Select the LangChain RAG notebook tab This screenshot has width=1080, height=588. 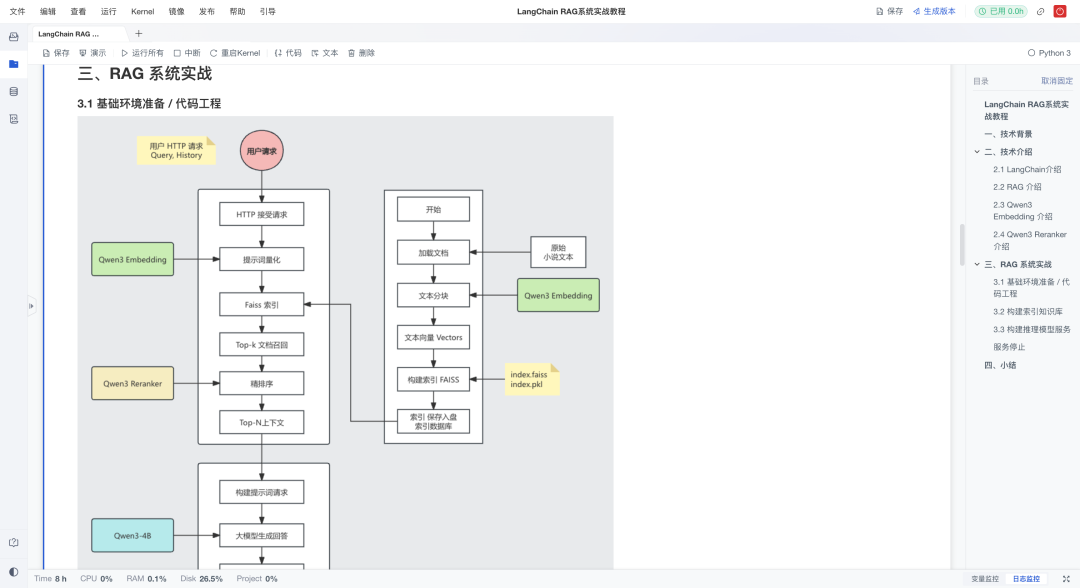coord(78,34)
